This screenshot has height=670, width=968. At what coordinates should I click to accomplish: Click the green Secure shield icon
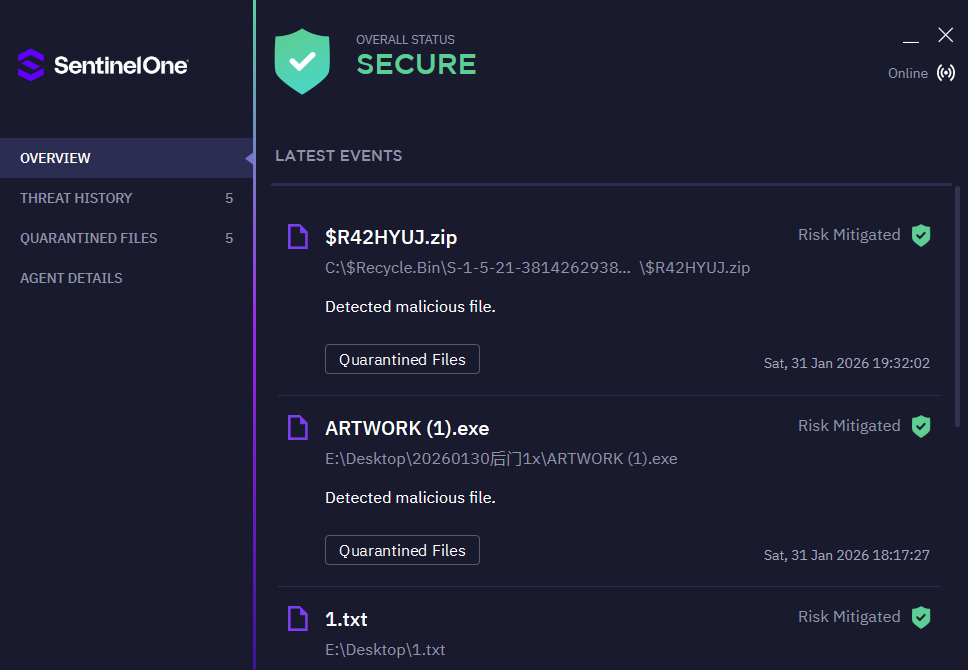coord(302,61)
